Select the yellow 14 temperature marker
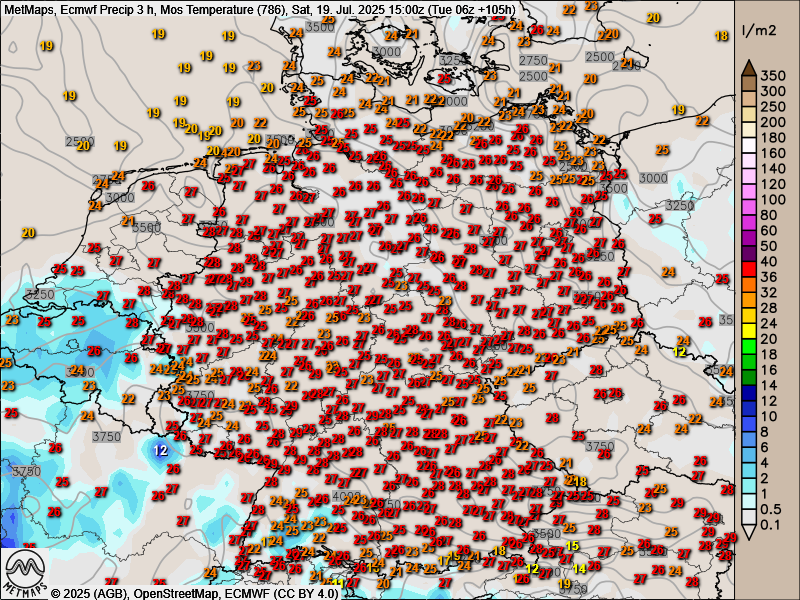Viewport: 800px width, 600px height. (x=579, y=569)
